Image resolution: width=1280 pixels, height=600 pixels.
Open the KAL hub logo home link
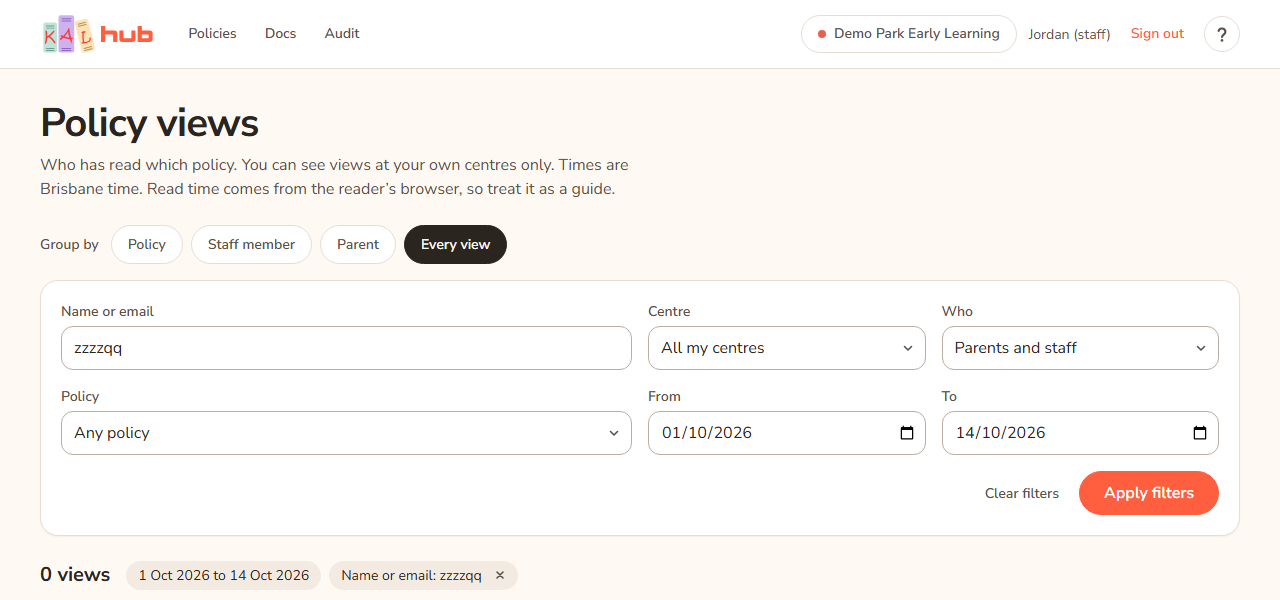[x=98, y=34]
